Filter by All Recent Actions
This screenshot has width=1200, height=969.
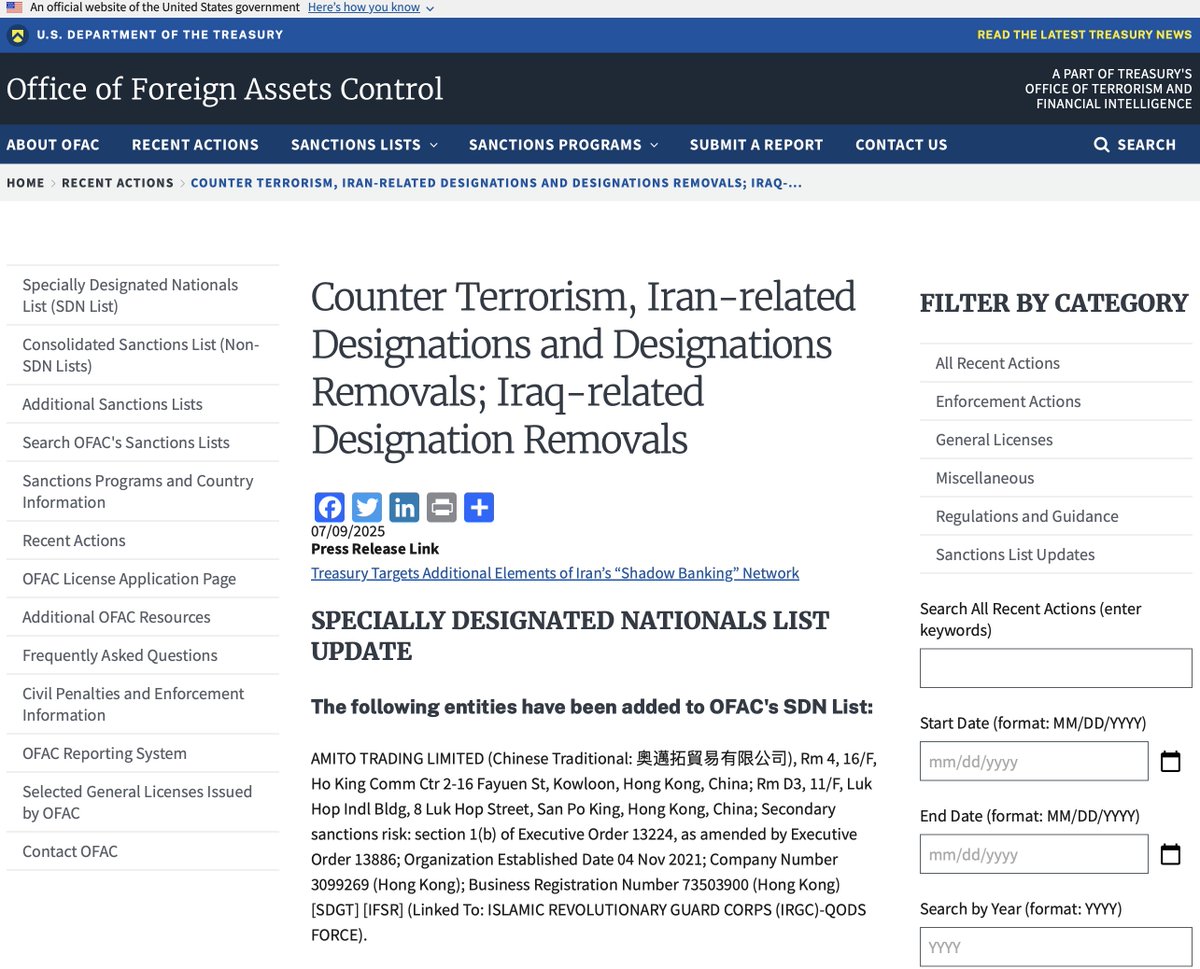click(1055, 363)
